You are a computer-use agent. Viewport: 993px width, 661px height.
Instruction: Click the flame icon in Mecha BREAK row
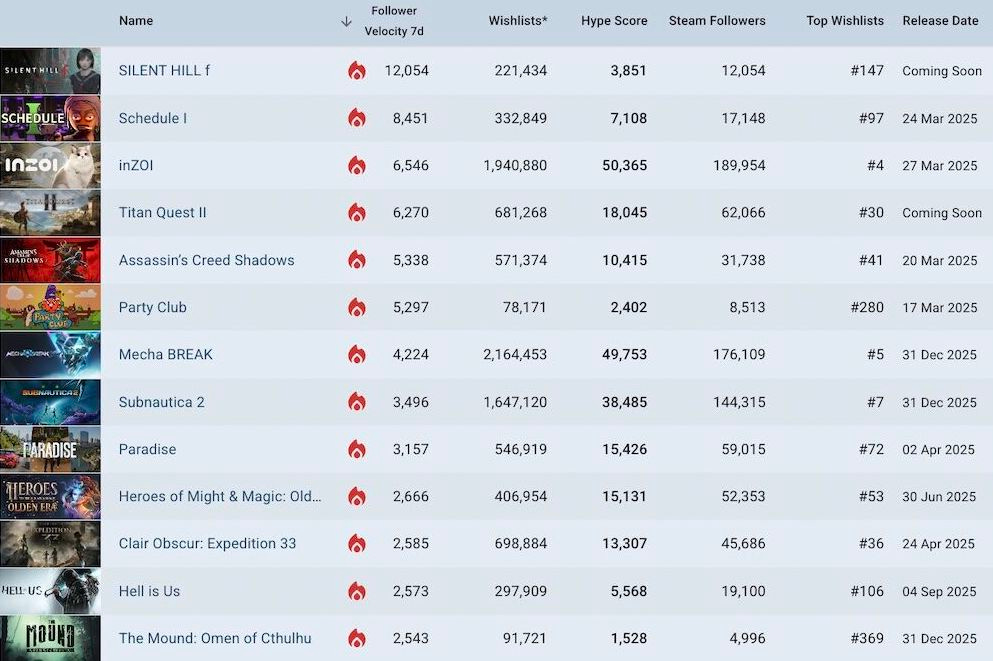(x=357, y=355)
